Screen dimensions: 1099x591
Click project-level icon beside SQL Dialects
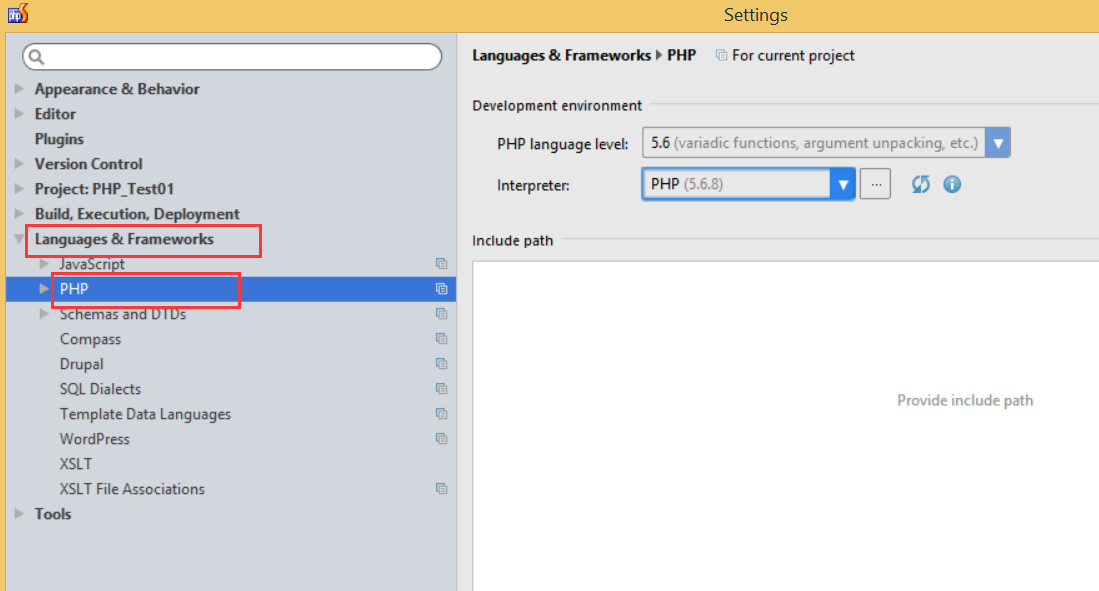click(x=441, y=389)
